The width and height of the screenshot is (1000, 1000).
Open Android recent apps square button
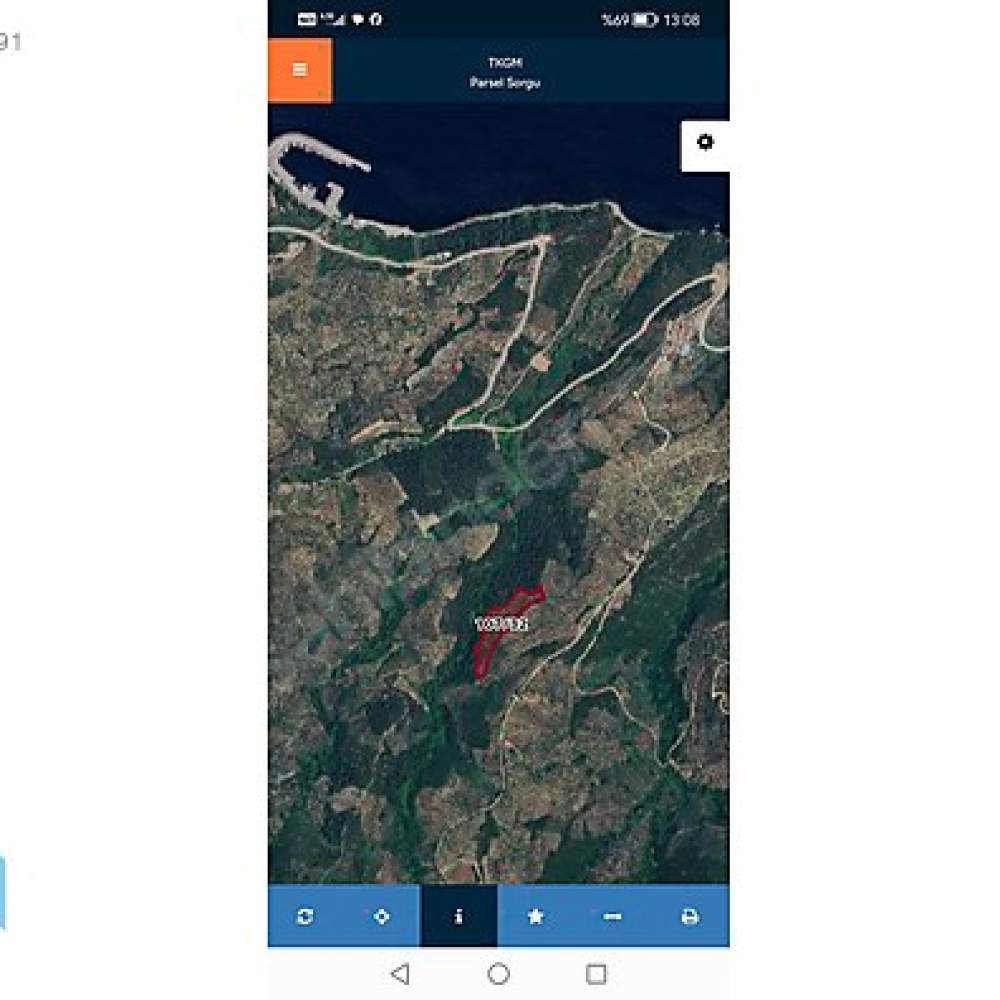pyautogui.click(x=596, y=974)
